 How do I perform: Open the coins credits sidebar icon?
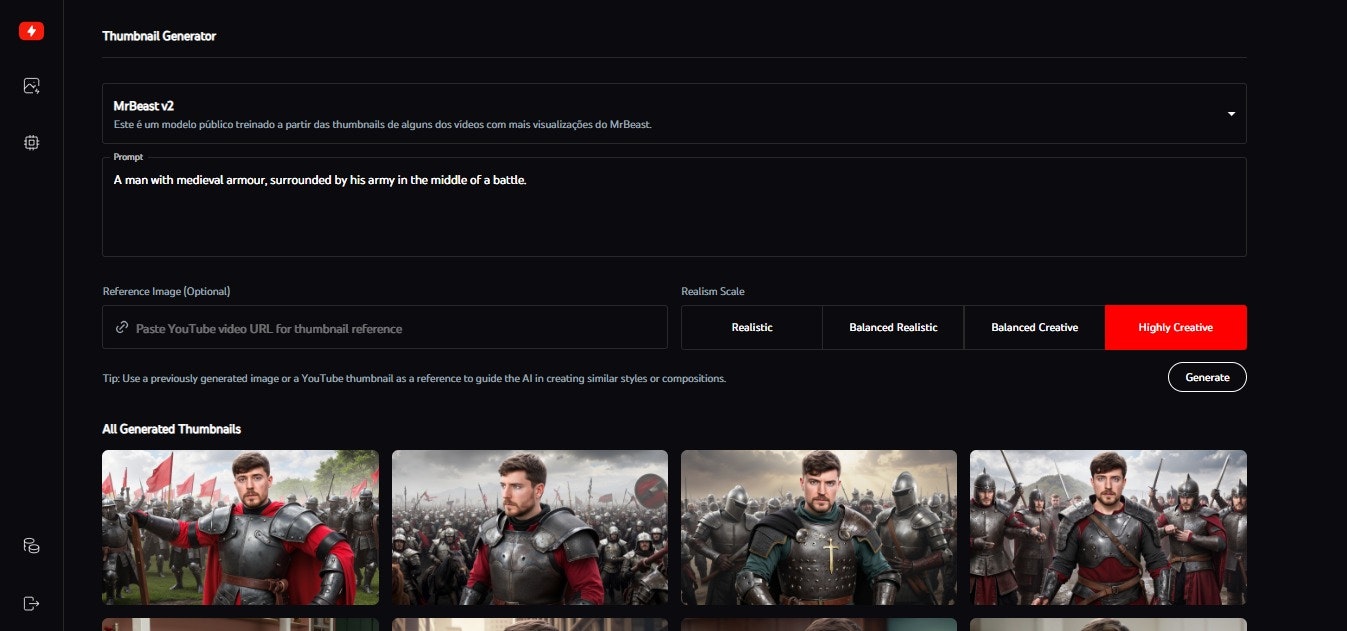pyautogui.click(x=31, y=546)
